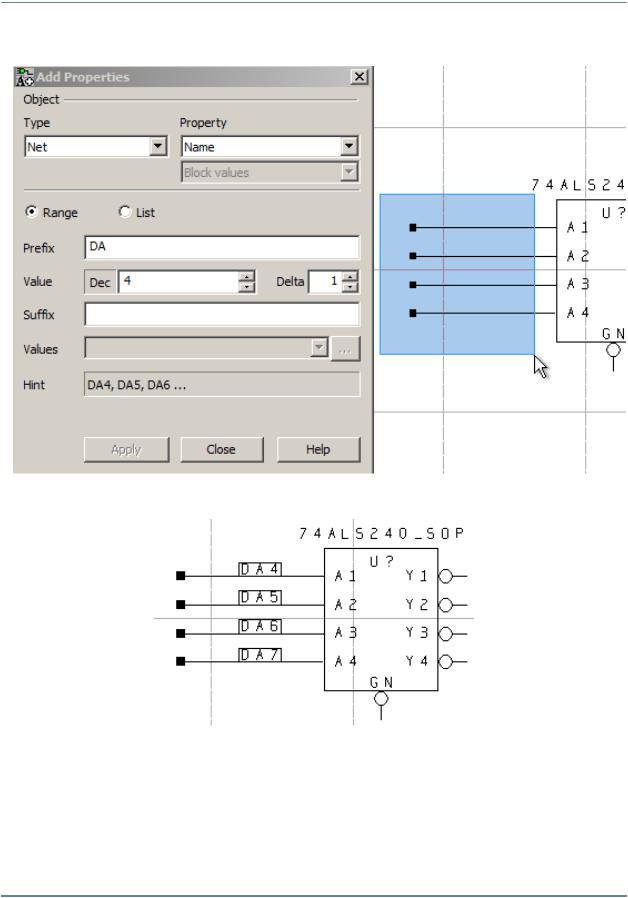Click the 74ALS240_SOP component name in lower schematic
This screenshot has width=628, height=898.
tap(381, 534)
